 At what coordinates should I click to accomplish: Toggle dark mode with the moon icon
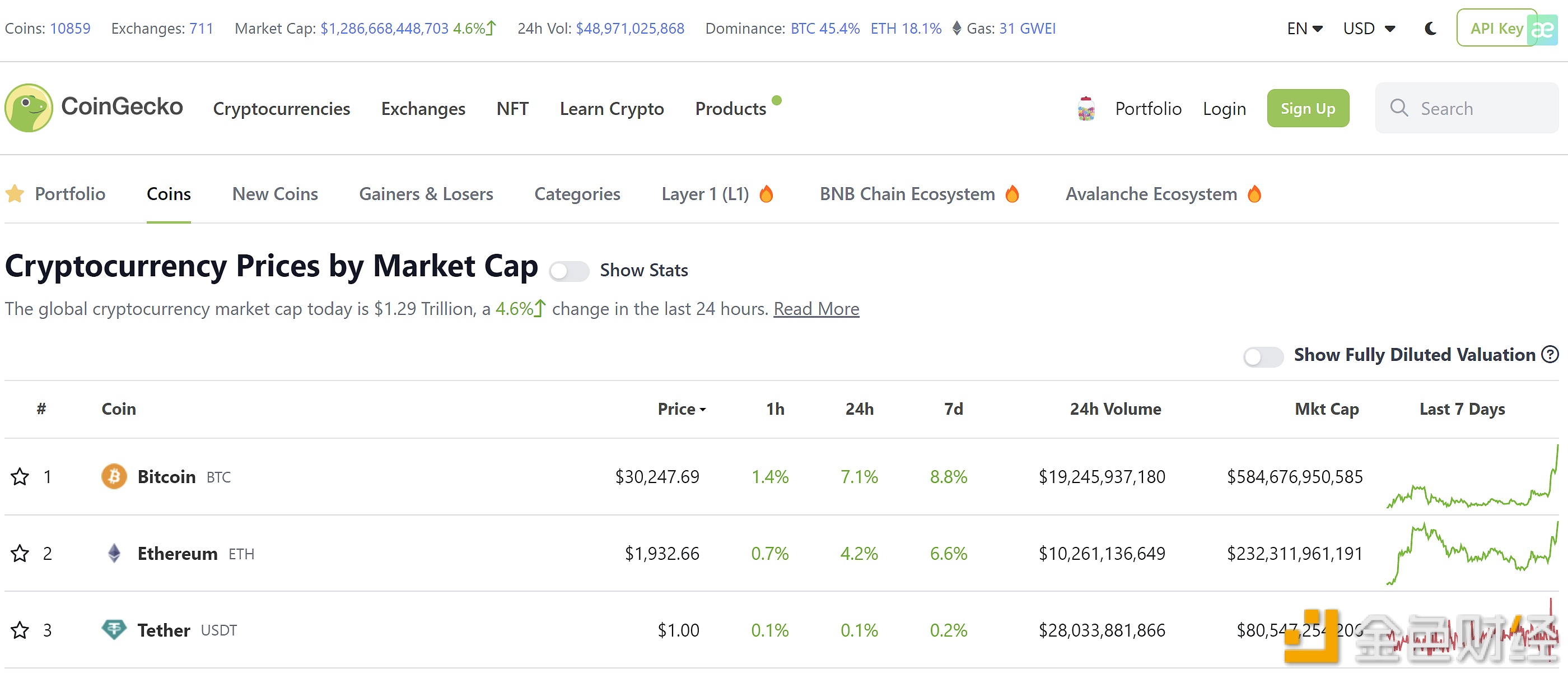tap(1430, 29)
